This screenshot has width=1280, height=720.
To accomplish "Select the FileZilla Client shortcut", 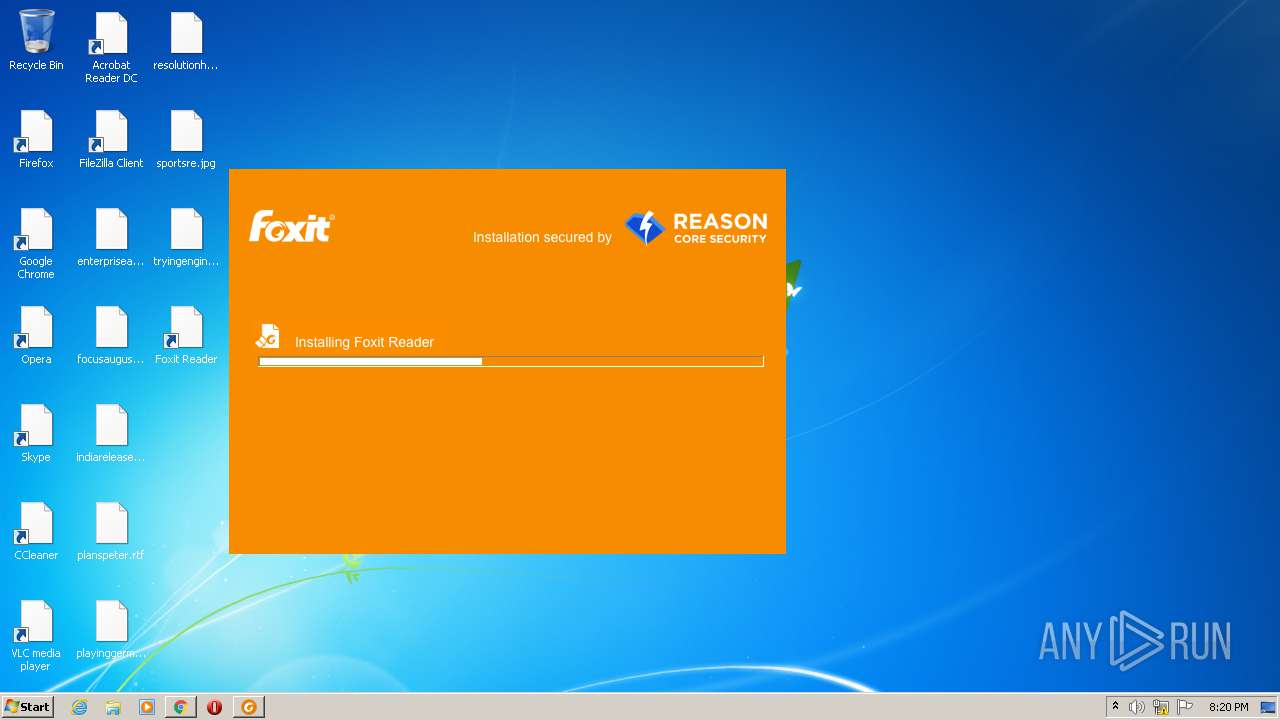I will pos(111,139).
